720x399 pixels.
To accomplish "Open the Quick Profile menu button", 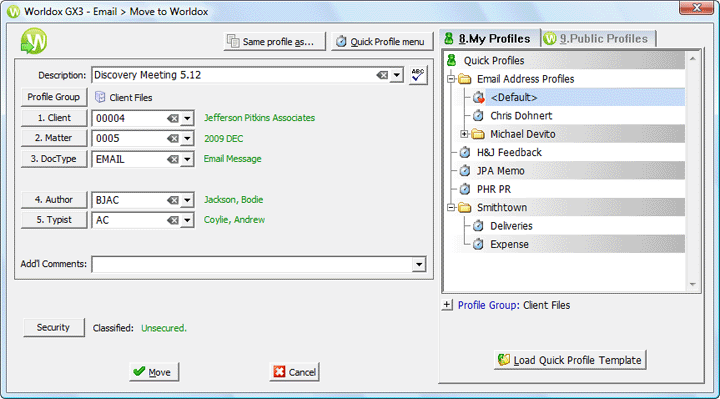I will point(382,41).
